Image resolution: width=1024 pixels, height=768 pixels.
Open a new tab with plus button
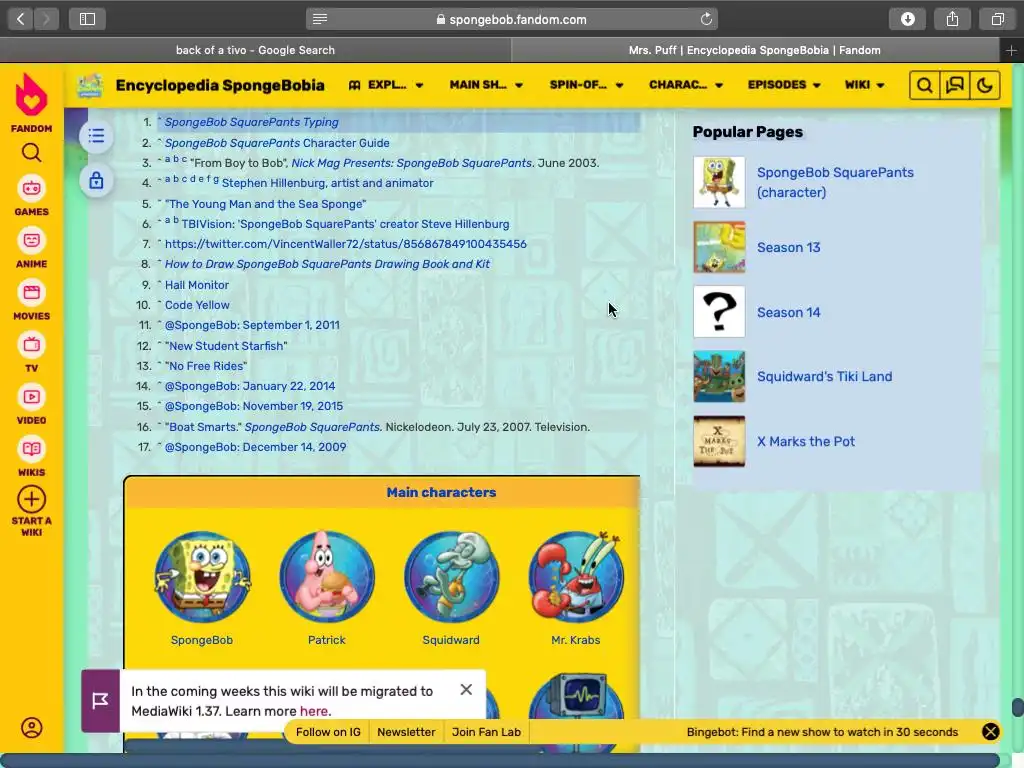coord(1011,50)
